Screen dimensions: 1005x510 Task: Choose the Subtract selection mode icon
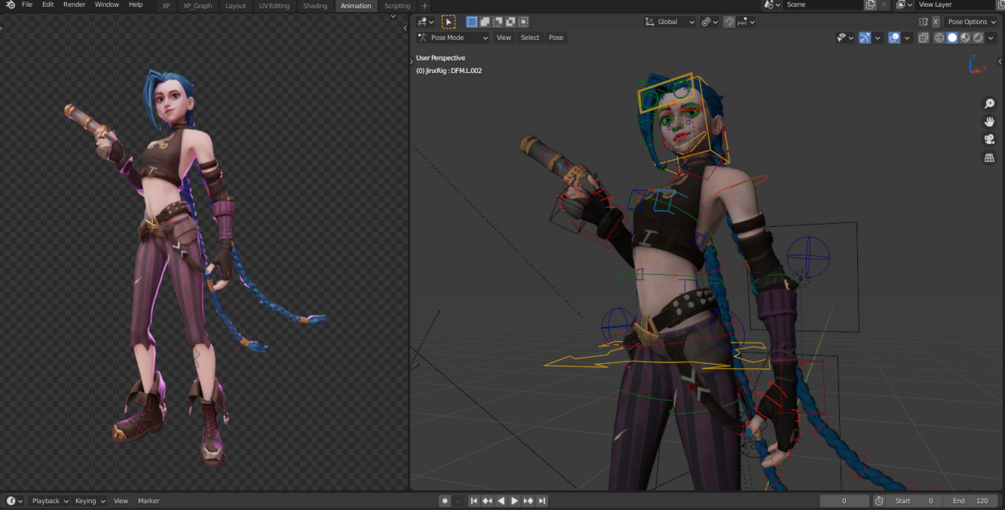coord(497,22)
